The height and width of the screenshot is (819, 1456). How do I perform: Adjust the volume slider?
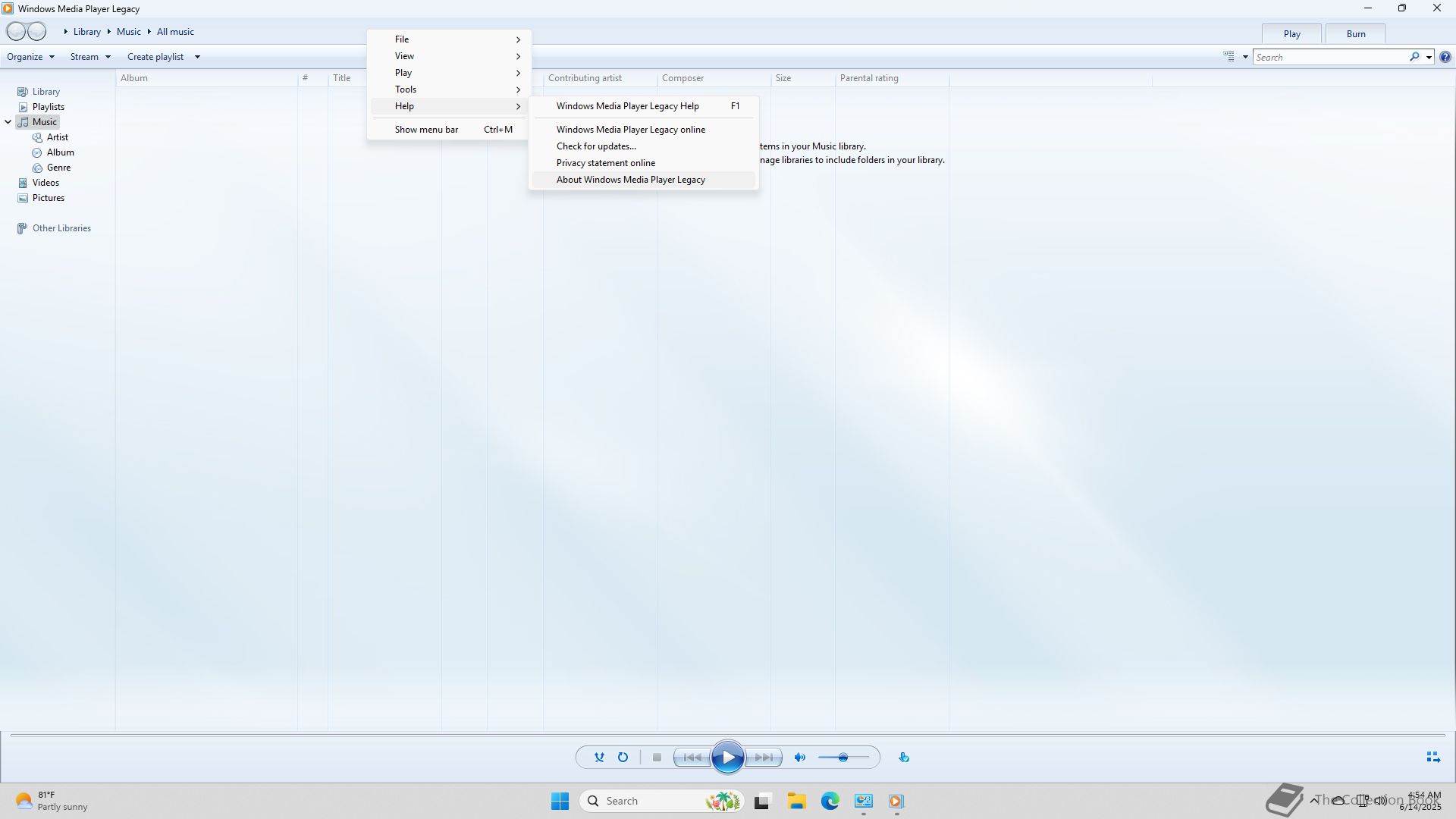[843, 757]
